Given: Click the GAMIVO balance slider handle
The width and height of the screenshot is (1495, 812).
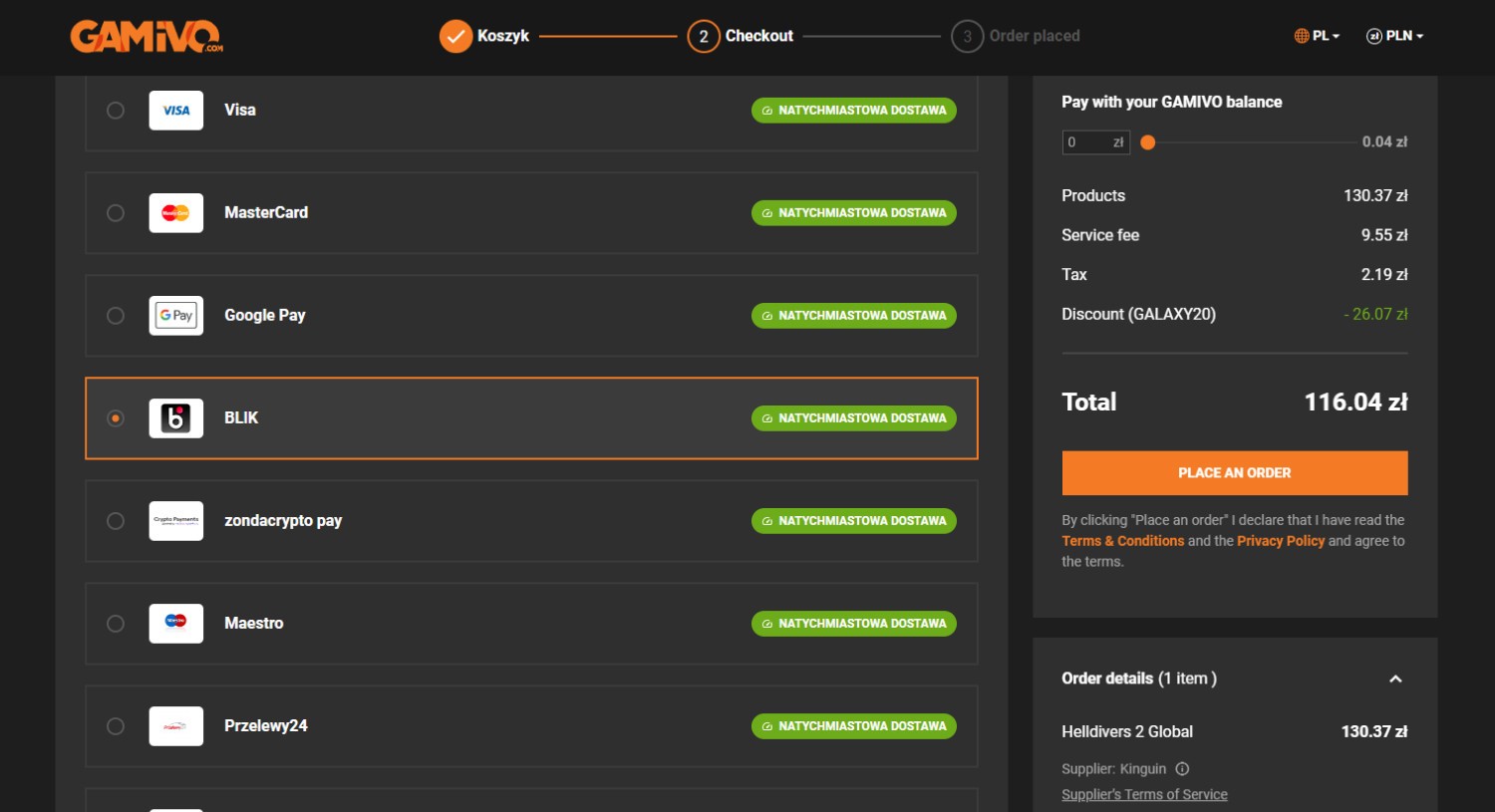Looking at the screenshot, I should pos(1148,142).
